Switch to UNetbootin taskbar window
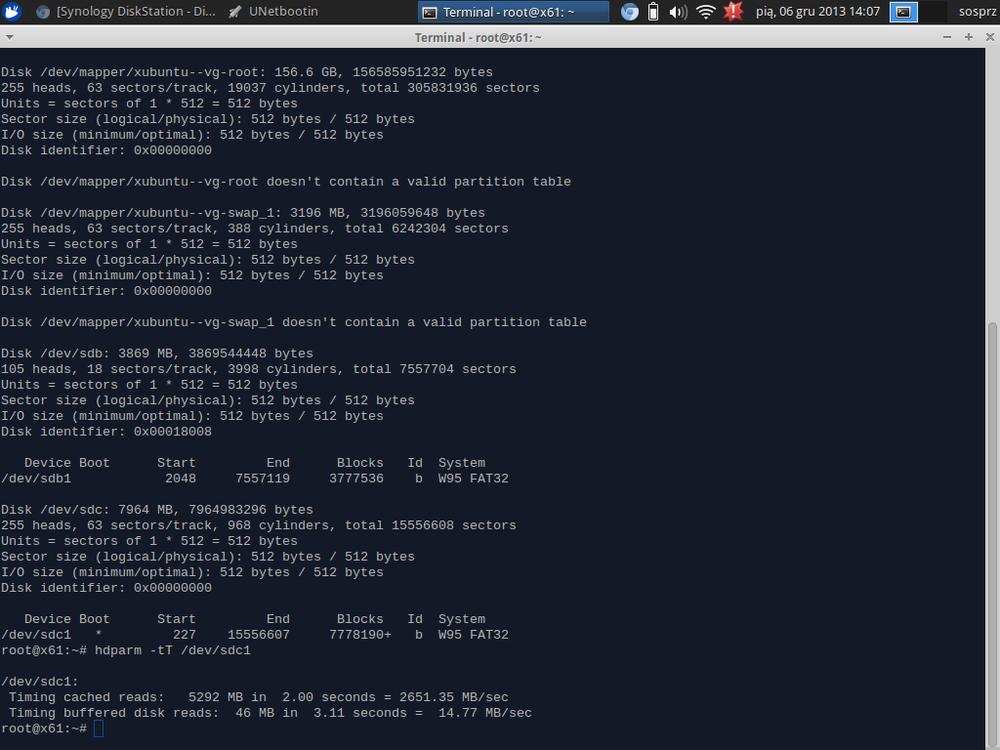Viewport: 1000px width, 750px height. [273, 11]
